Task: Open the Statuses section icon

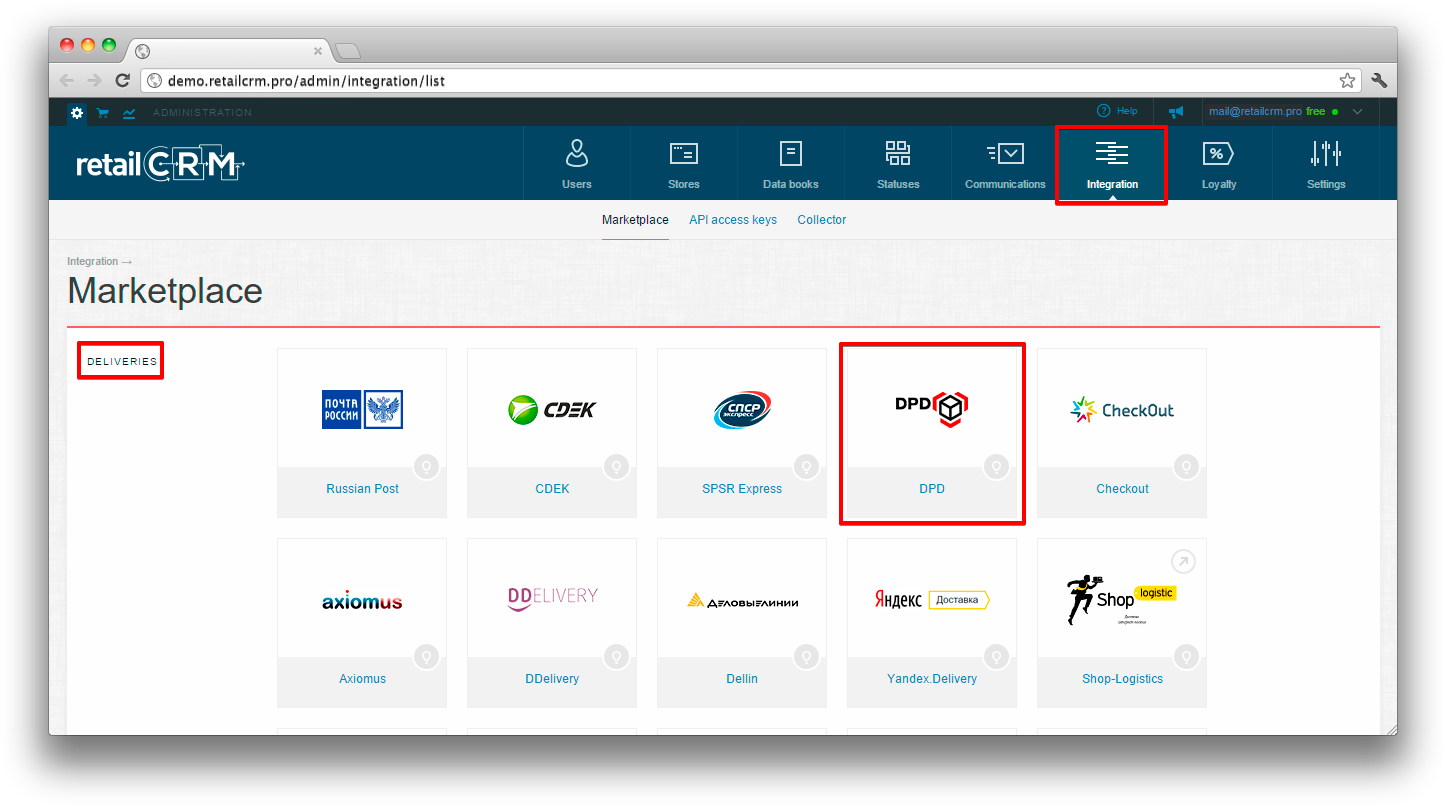Action: (898, 154)
